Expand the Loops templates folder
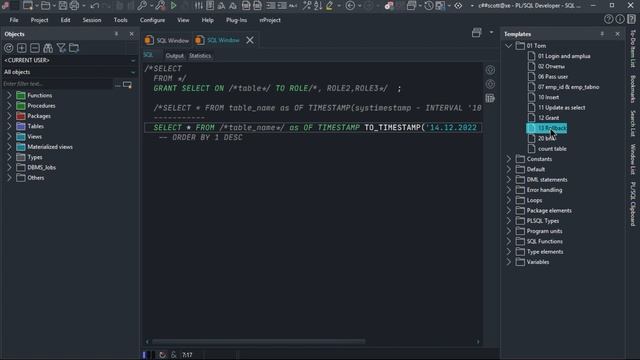Viewport: 640px width, 360px height. (x=509, y=200)
